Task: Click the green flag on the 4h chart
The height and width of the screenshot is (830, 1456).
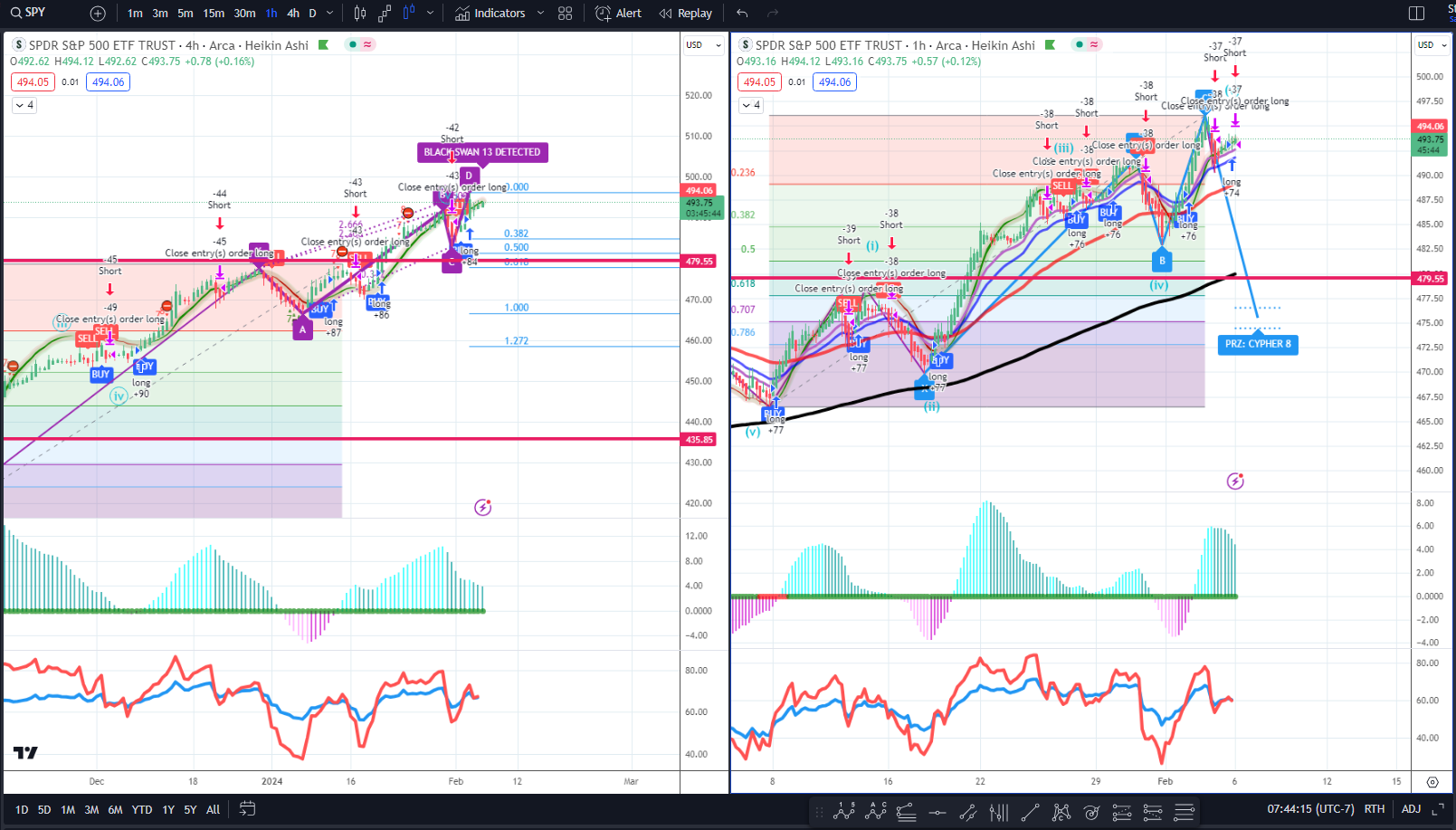Action: click(x=323, y=44)
